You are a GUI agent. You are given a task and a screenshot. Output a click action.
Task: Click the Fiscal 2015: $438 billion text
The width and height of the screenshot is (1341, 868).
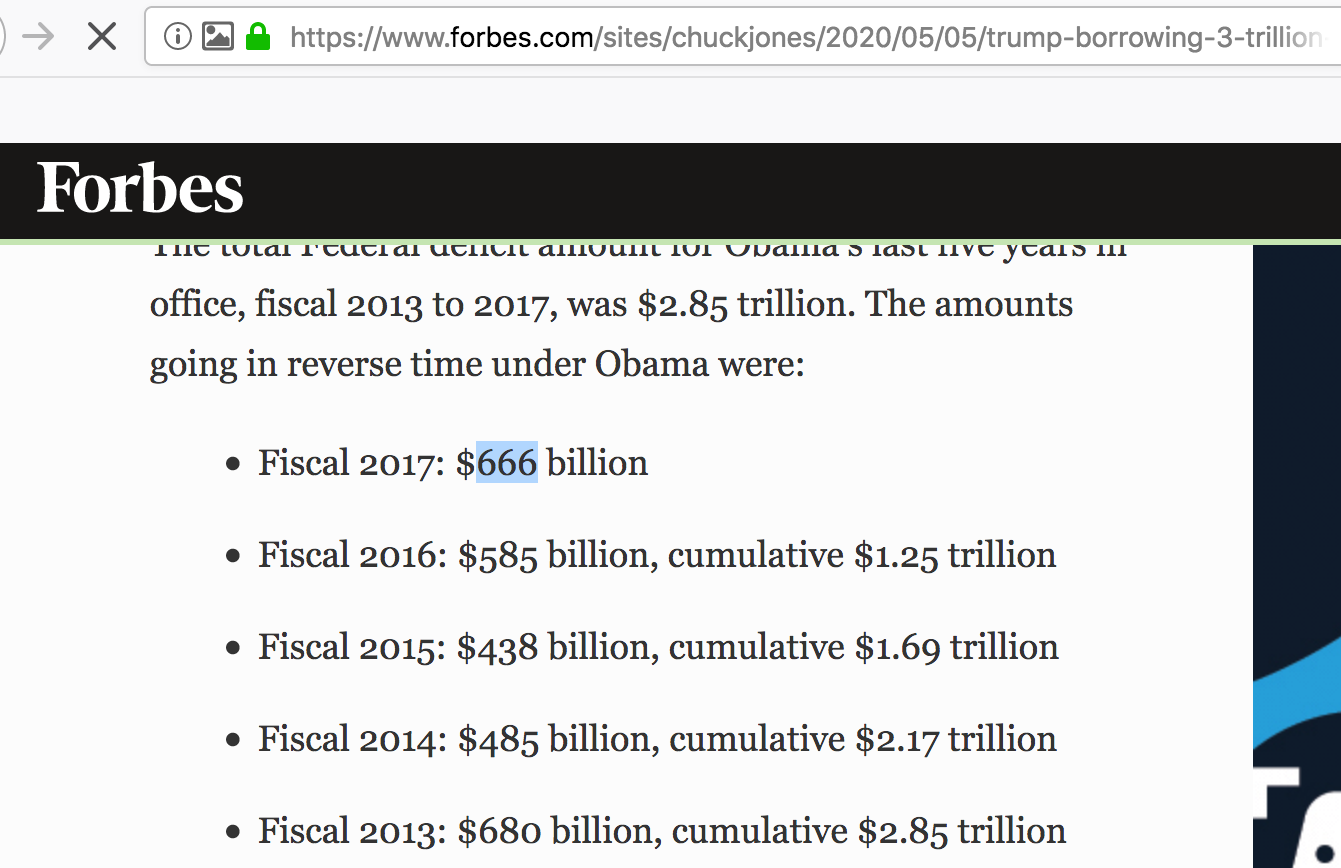click(x=454, y=646)
